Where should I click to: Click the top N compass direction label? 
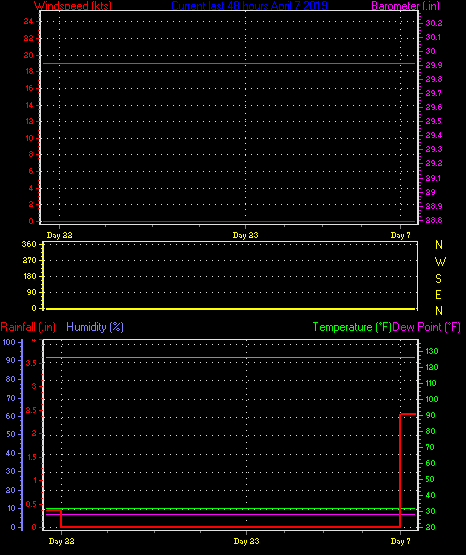click(439, 245)
